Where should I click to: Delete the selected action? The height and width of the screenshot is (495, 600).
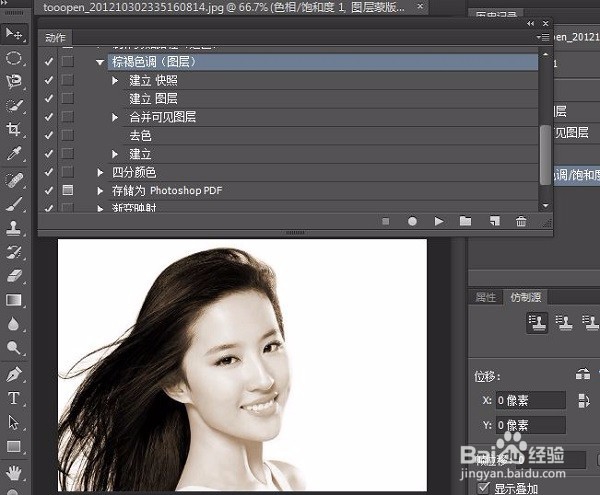click(x=521, y=221)
